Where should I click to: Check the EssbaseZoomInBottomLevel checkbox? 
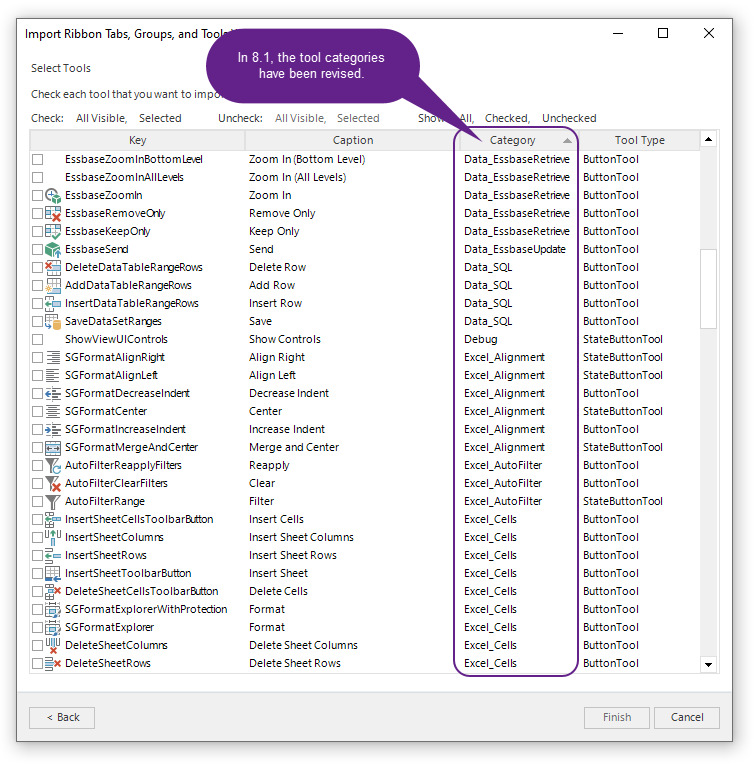tap(38, 160)
